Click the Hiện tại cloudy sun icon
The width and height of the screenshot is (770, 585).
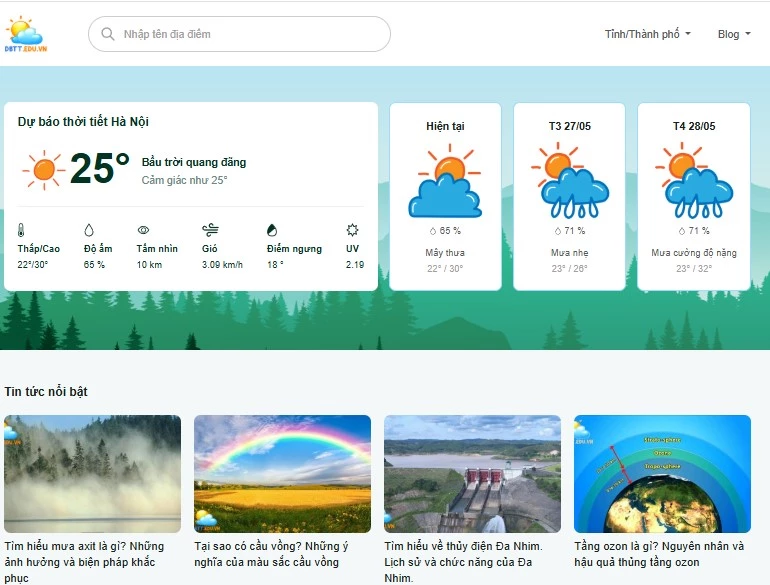click(445, 181)
